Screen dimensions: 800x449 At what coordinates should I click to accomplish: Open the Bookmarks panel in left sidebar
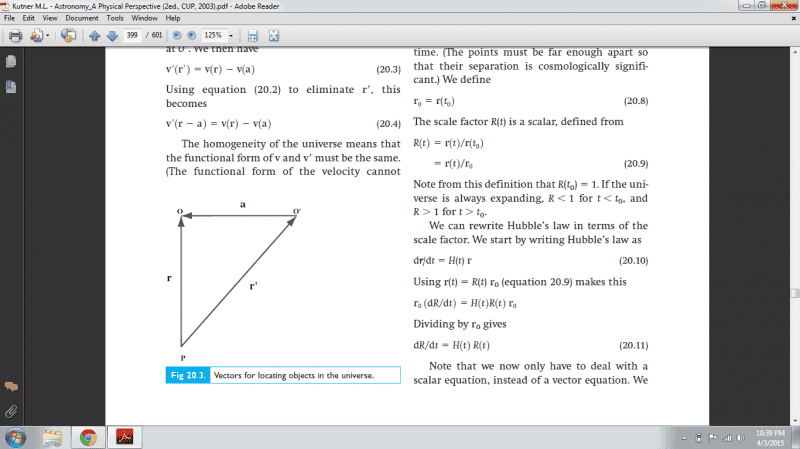11,87
